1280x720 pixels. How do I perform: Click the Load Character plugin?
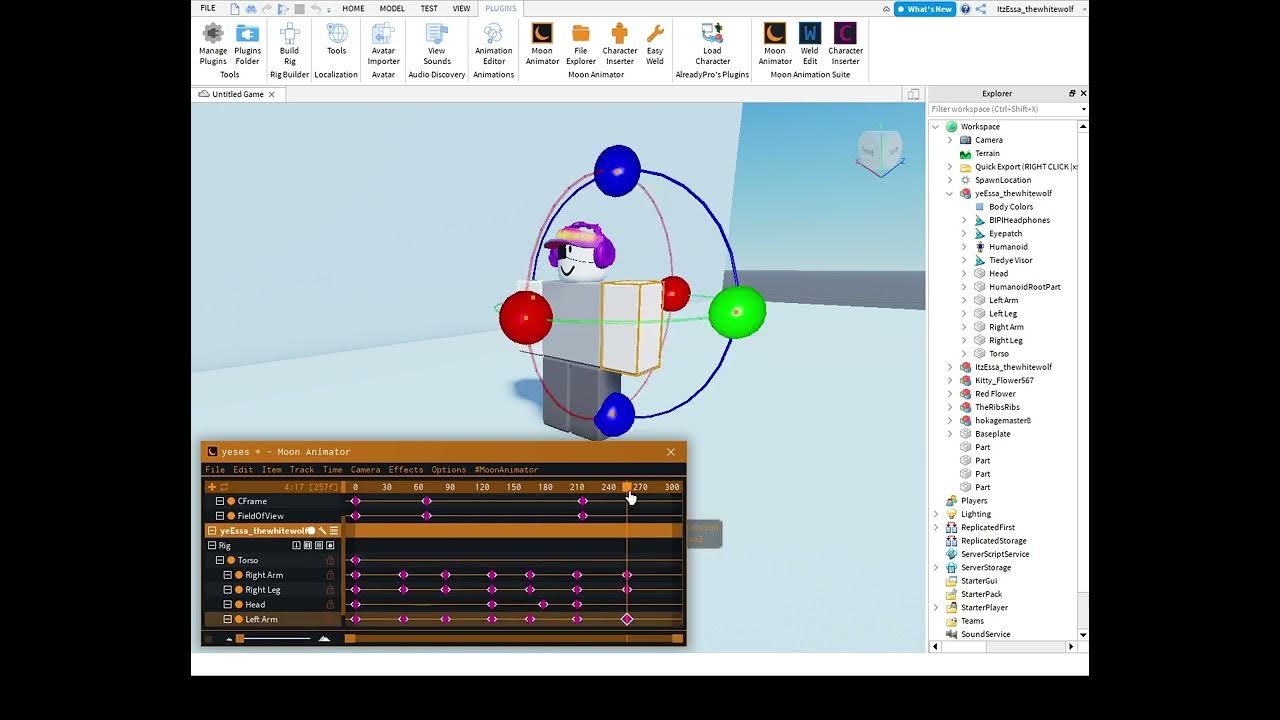(x=712, y=45)
